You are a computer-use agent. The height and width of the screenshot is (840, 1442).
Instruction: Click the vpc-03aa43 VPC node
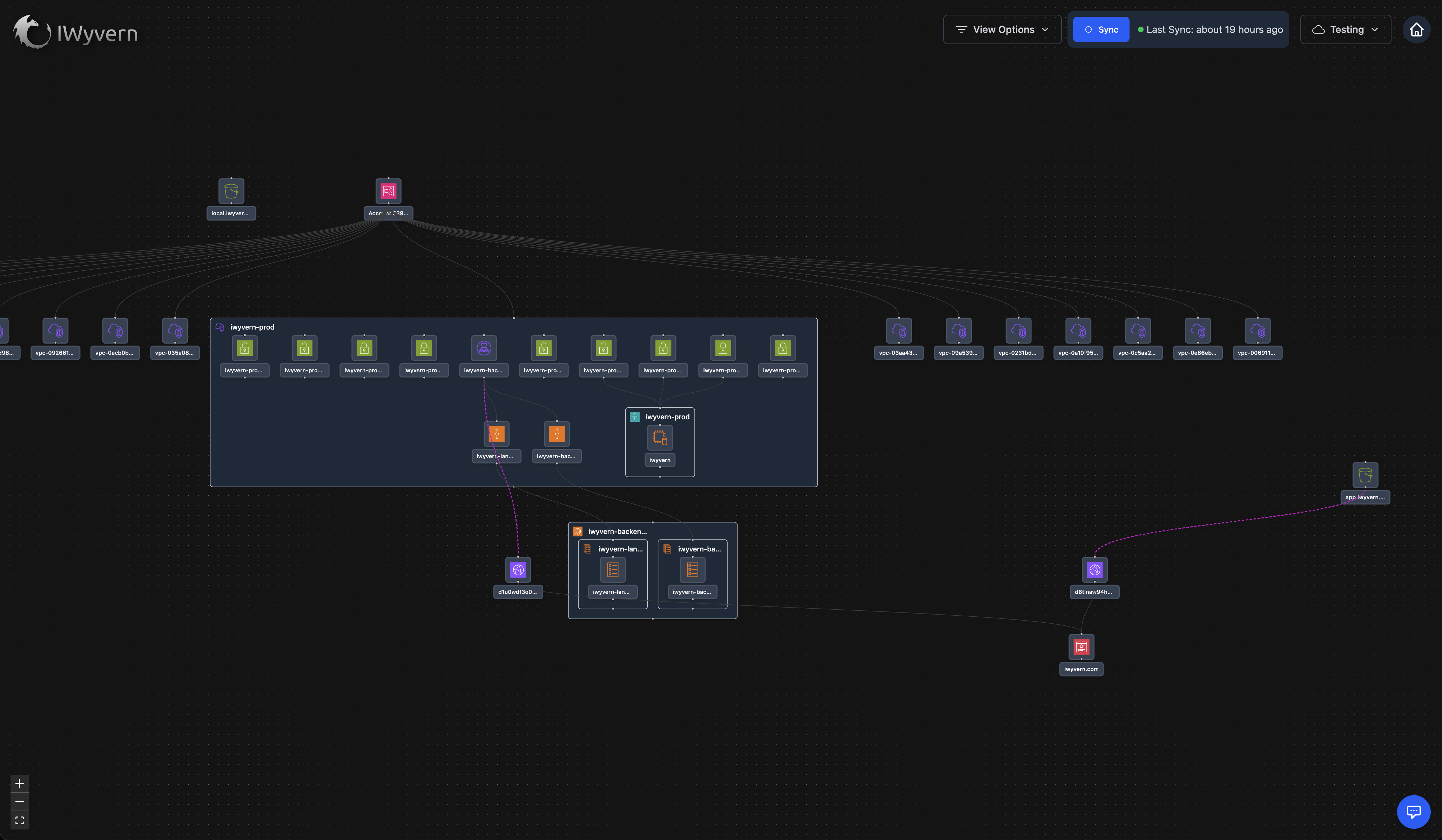tap(898, 331)
